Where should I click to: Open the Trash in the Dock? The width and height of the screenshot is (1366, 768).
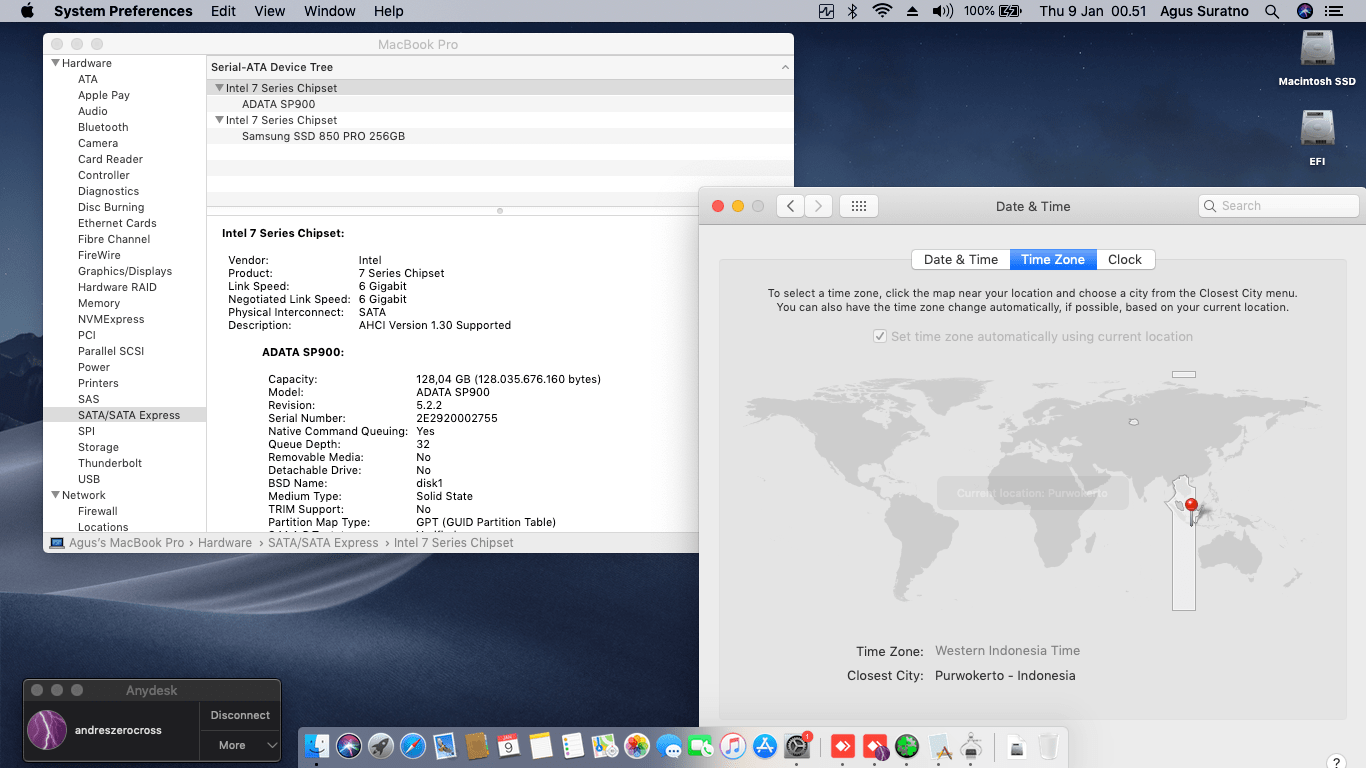pyautogui.click(x=1048, y=746)
